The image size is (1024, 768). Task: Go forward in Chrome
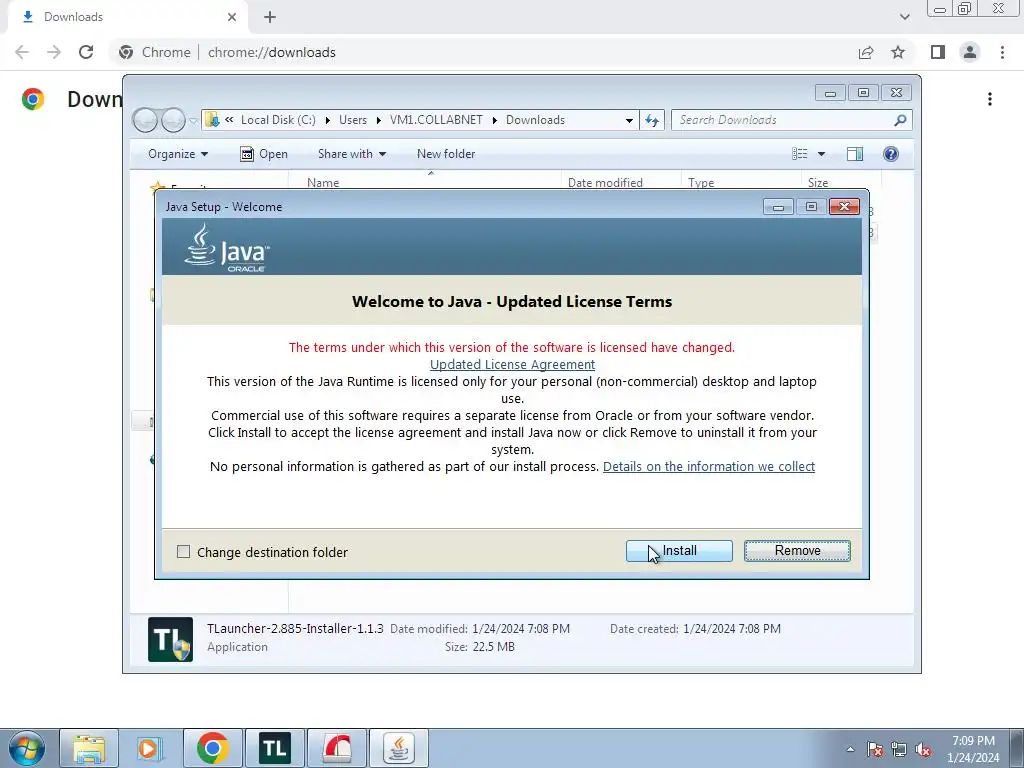(54, 52)
